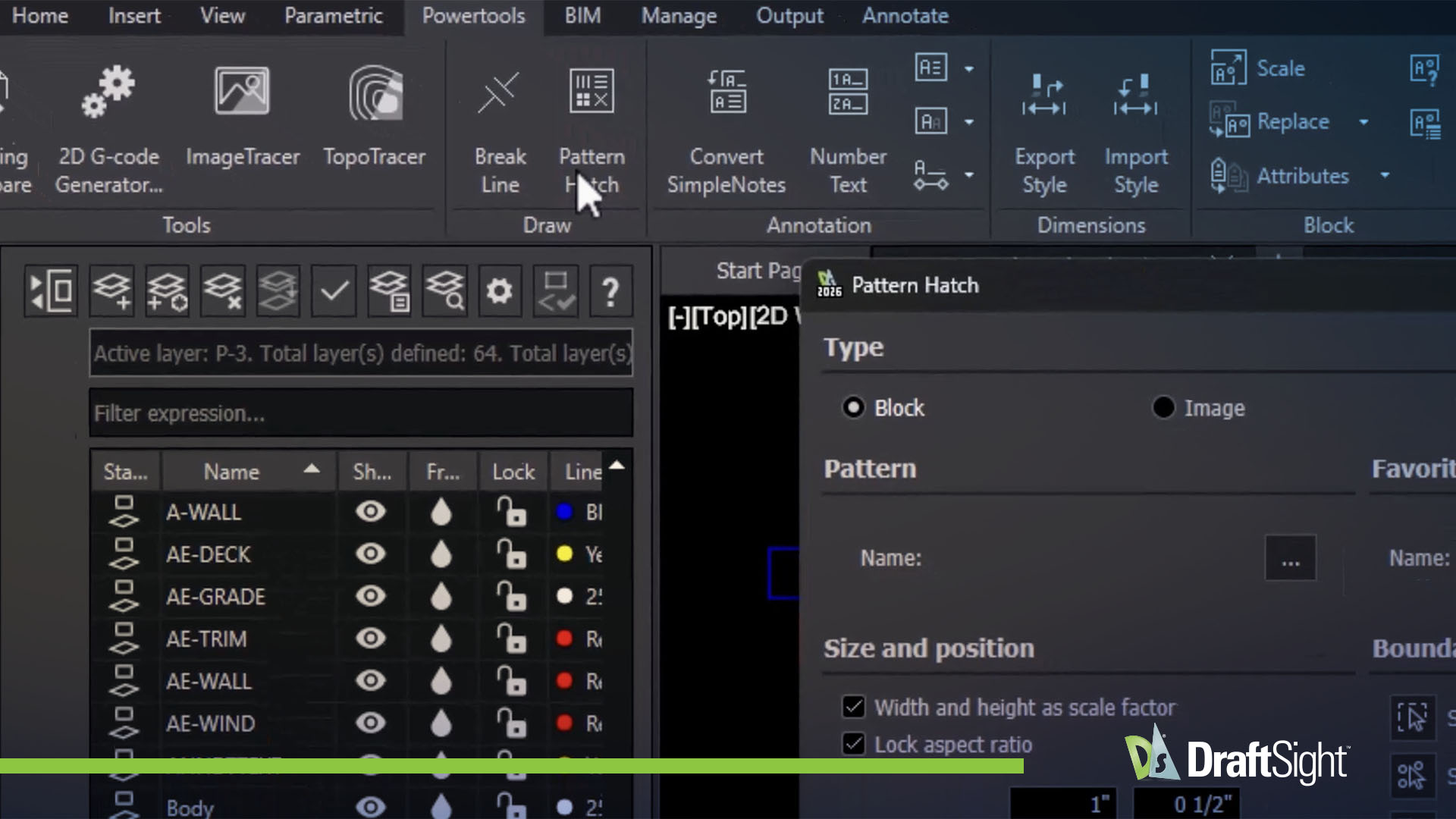
Task: Click the delete layer icon with the X
Action: pos(223,290)
